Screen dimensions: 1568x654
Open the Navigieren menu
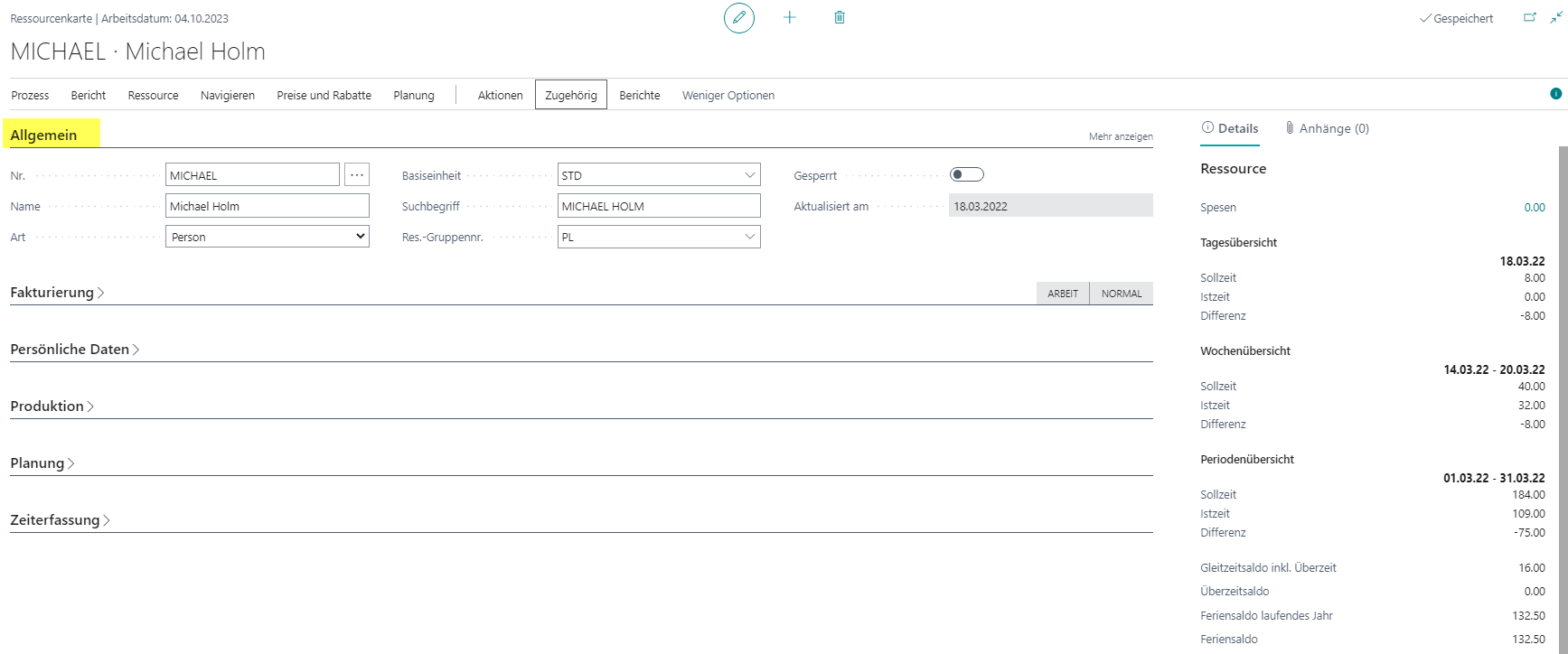[228, 95]
